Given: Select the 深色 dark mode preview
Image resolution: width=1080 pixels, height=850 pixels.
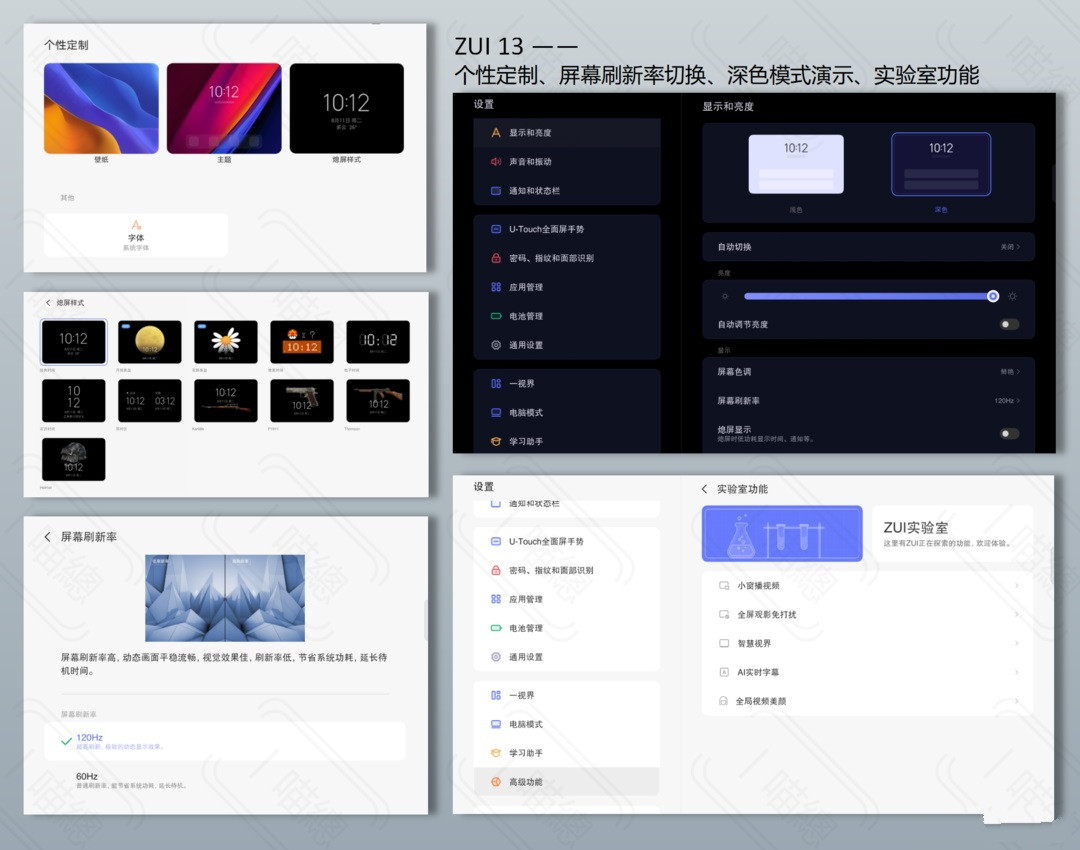Looking at the screenshot, I should (x=941, y=164).
